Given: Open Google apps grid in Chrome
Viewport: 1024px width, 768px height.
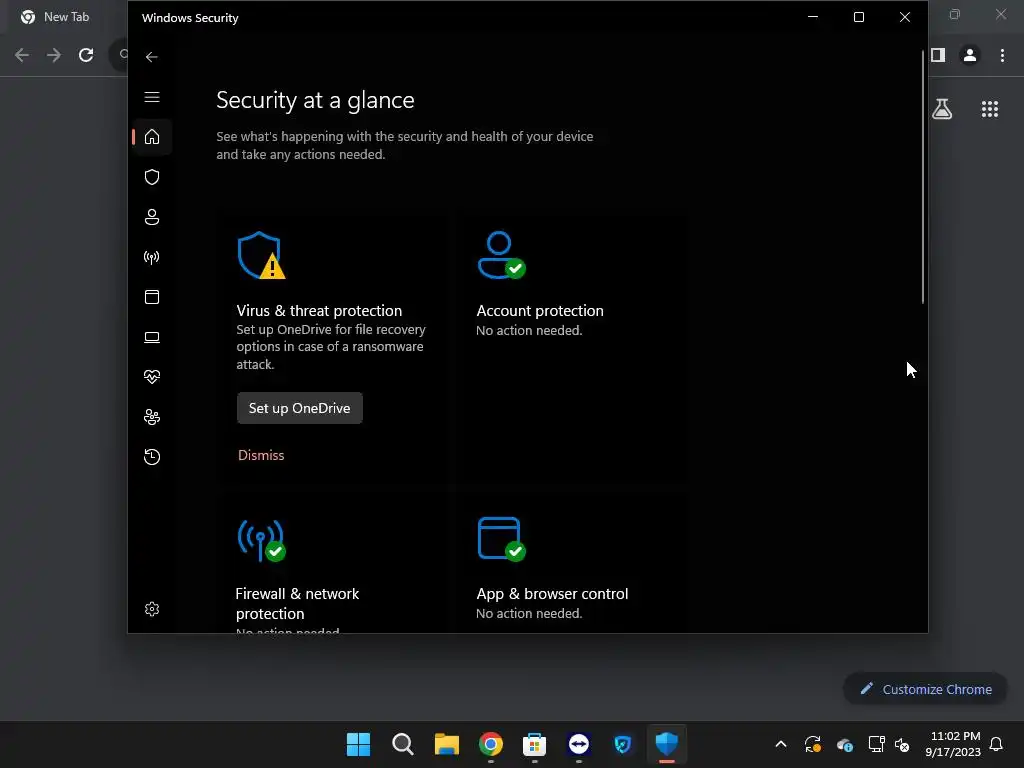Looking at the screenshot, I should click(990, 109).
